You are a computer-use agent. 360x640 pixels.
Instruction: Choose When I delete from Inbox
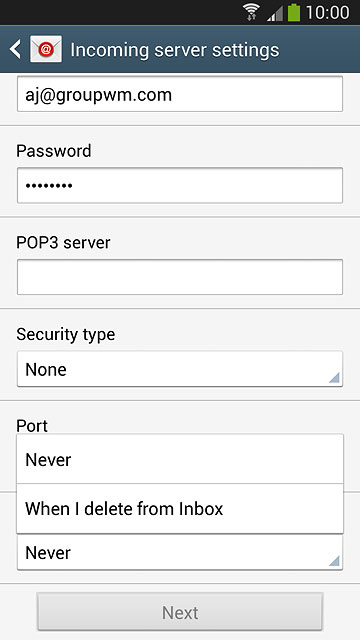[180, 509]
